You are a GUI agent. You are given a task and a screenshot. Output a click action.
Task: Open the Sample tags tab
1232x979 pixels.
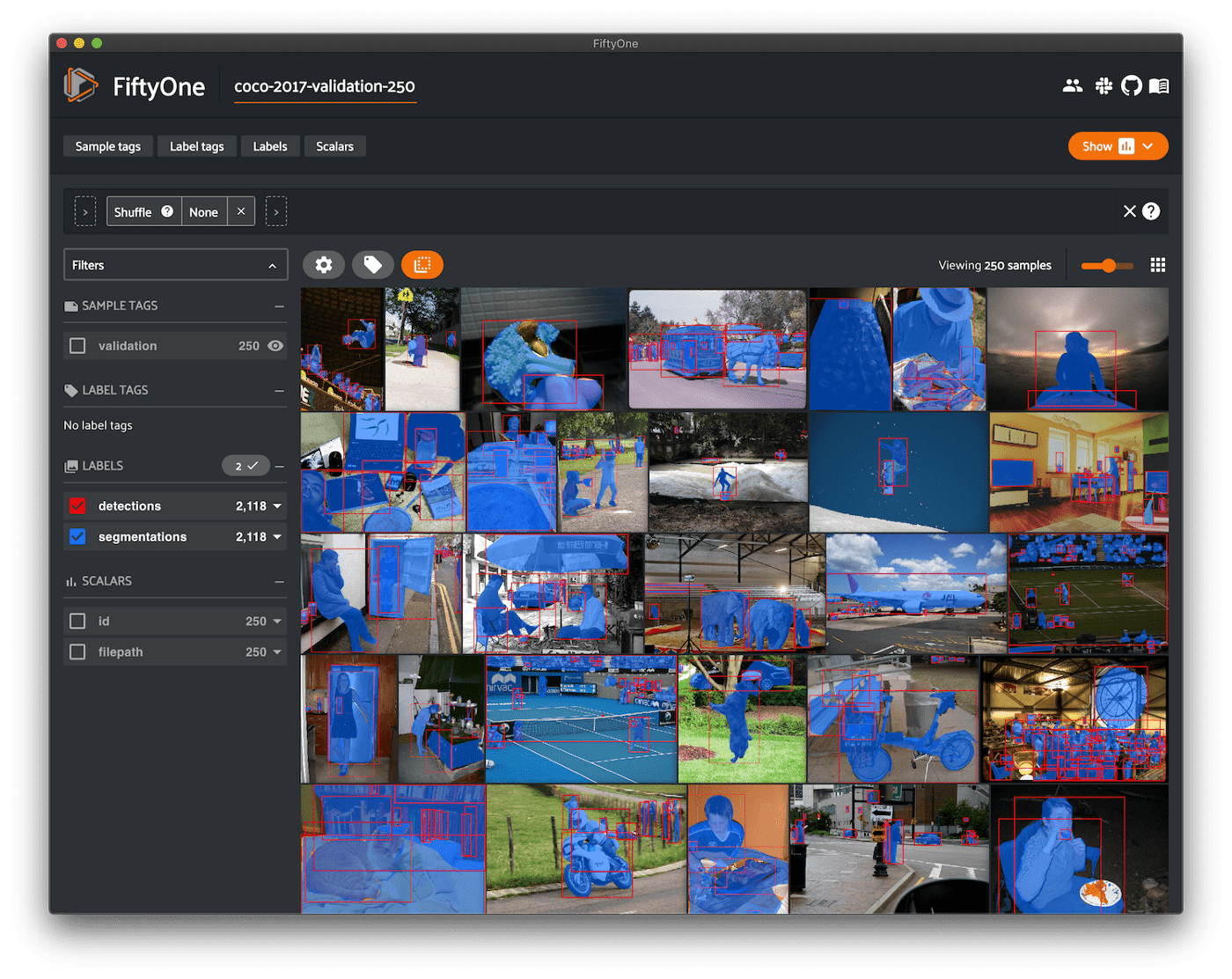108,146
